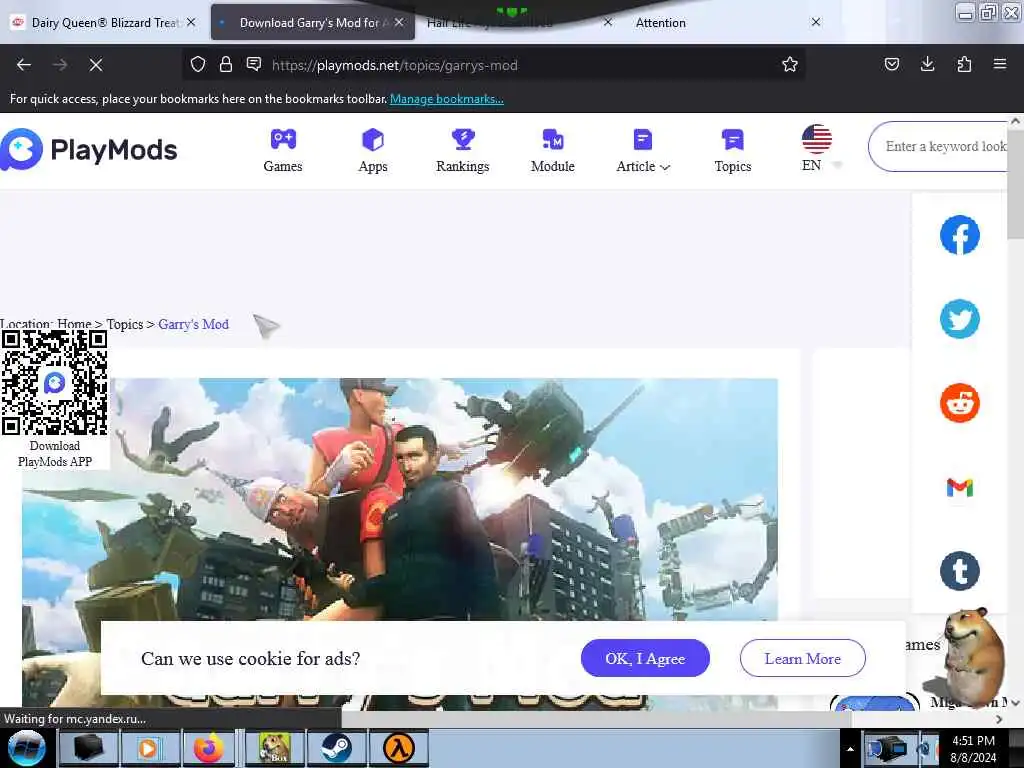The width and height of the screenshot is (1024, 768).
Task: Bookmark this page with the star
Action: click(790, 64)
